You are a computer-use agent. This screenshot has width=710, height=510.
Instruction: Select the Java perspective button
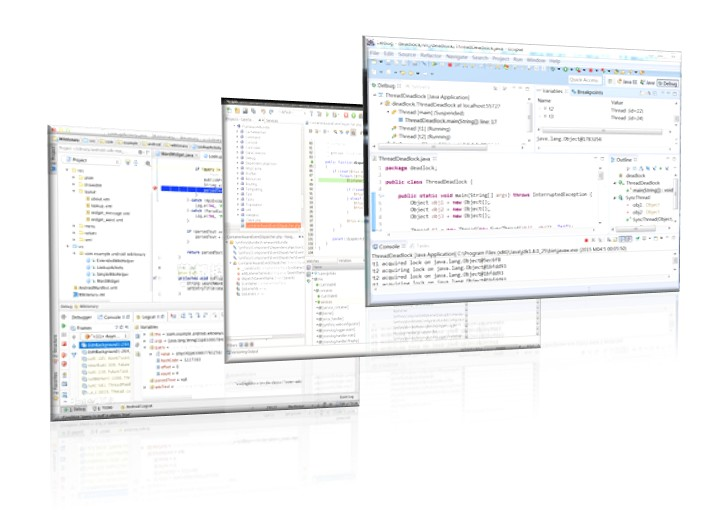[x=648, y=82]
